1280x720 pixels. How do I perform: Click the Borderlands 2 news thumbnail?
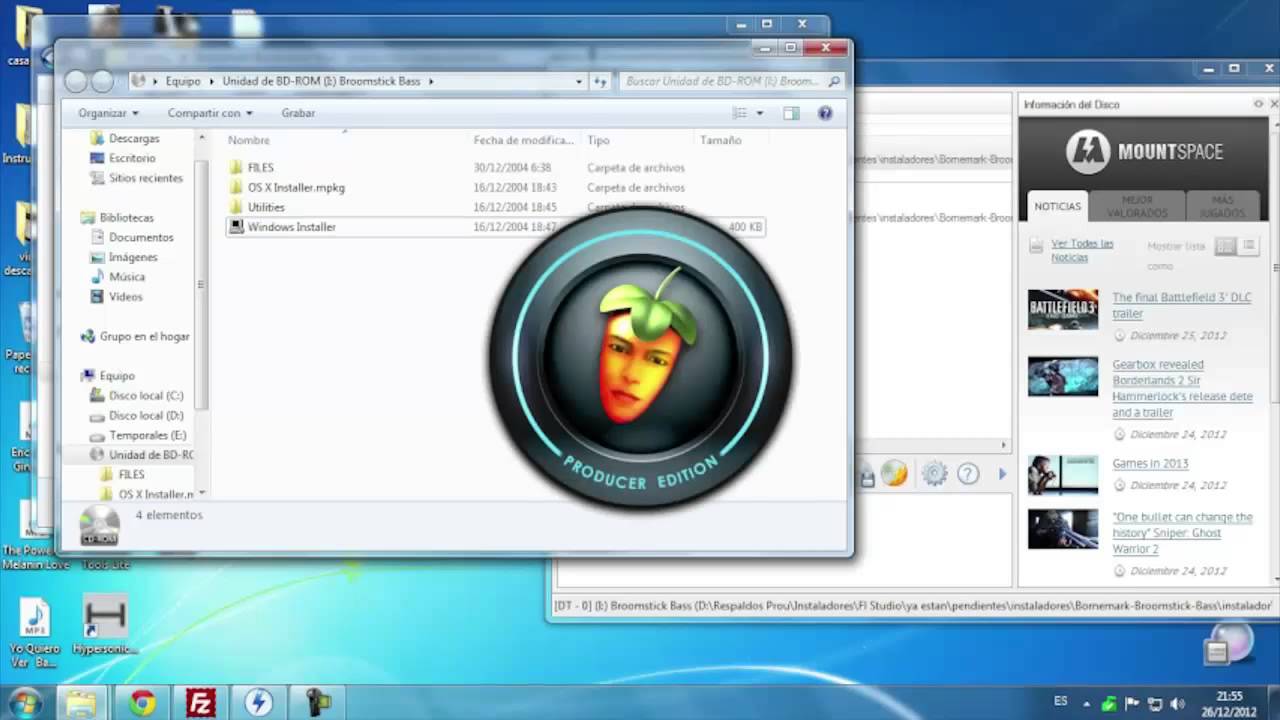(1062, 376)
